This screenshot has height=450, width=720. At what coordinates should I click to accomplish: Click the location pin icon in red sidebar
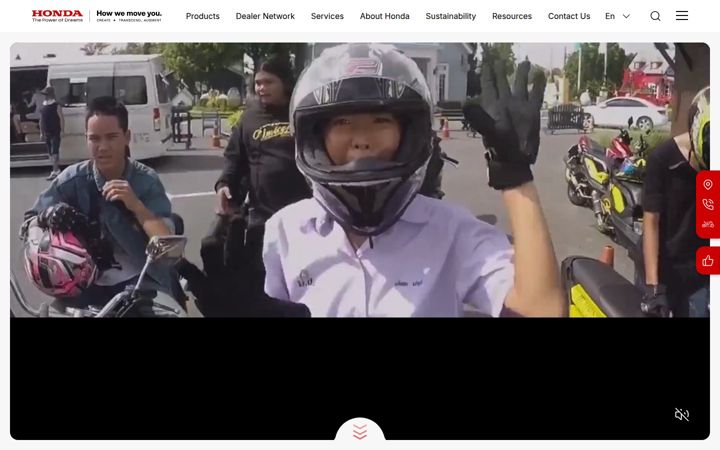[708, 185]
